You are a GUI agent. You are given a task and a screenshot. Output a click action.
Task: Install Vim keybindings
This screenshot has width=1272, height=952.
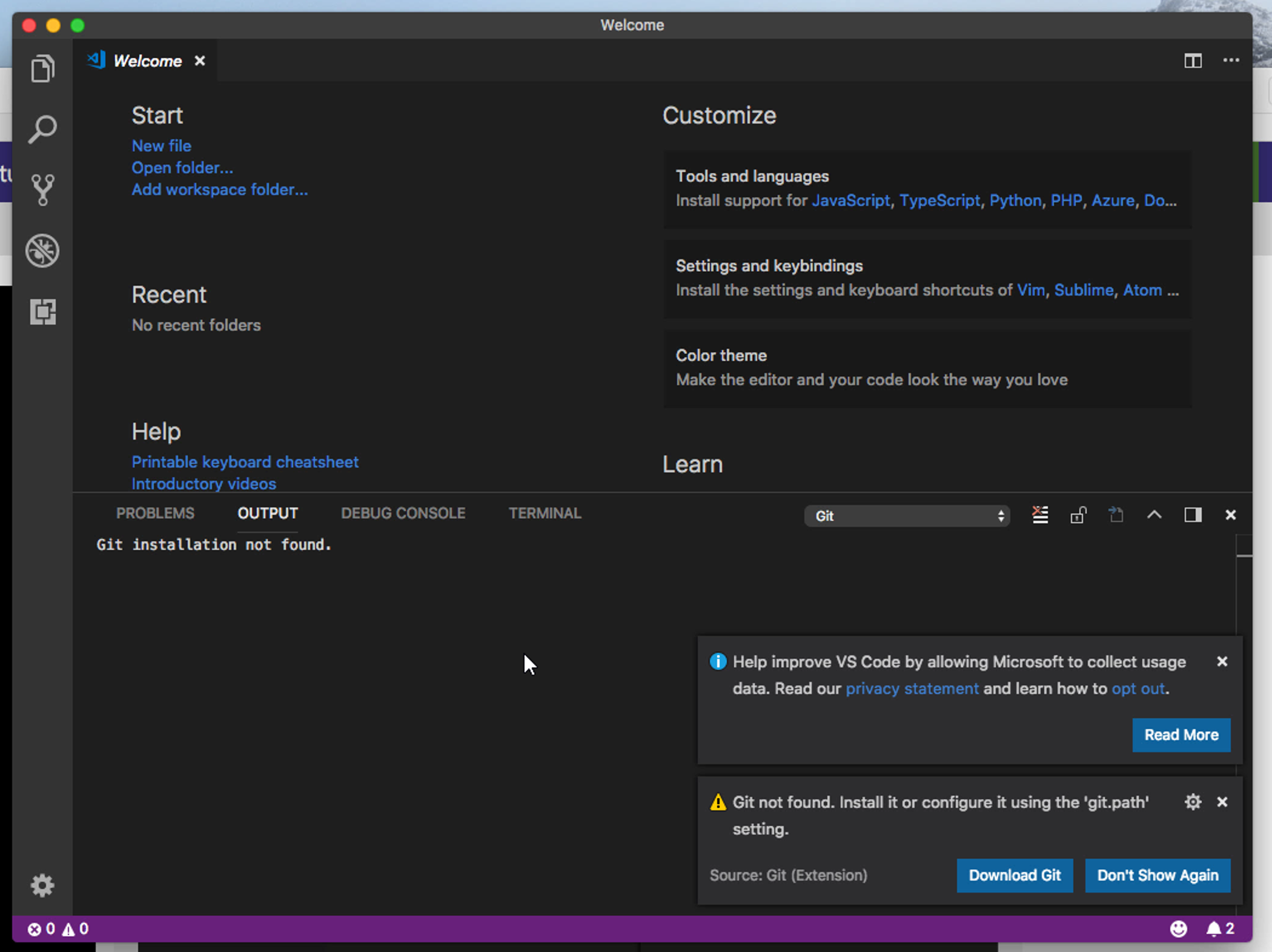click(x=1031, y=290)
